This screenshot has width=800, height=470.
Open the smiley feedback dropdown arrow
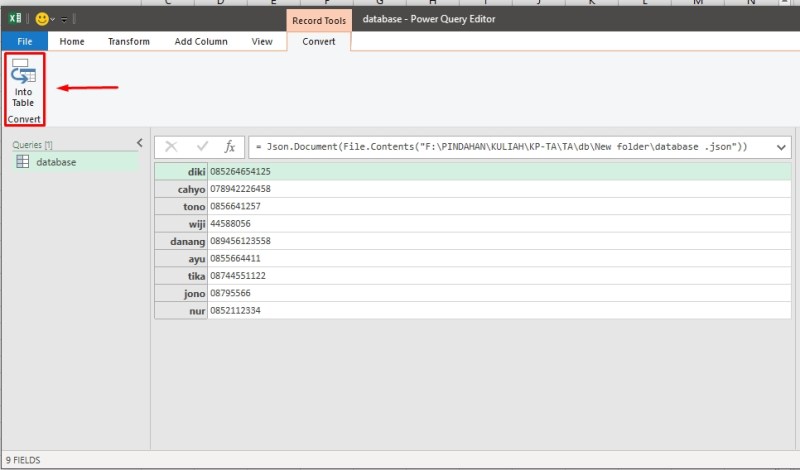coord(53,20)
